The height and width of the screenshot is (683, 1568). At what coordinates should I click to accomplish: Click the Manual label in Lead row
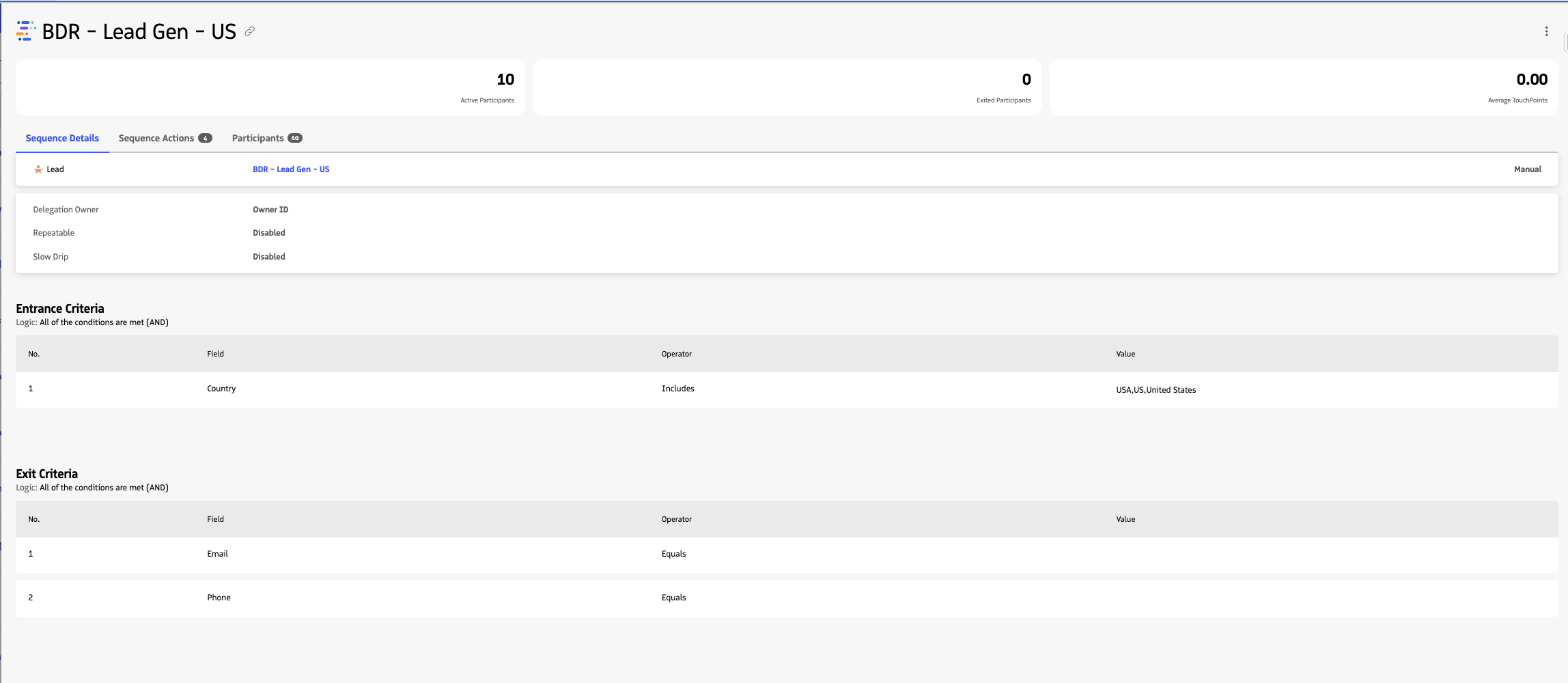click(x=1528, y=169)
